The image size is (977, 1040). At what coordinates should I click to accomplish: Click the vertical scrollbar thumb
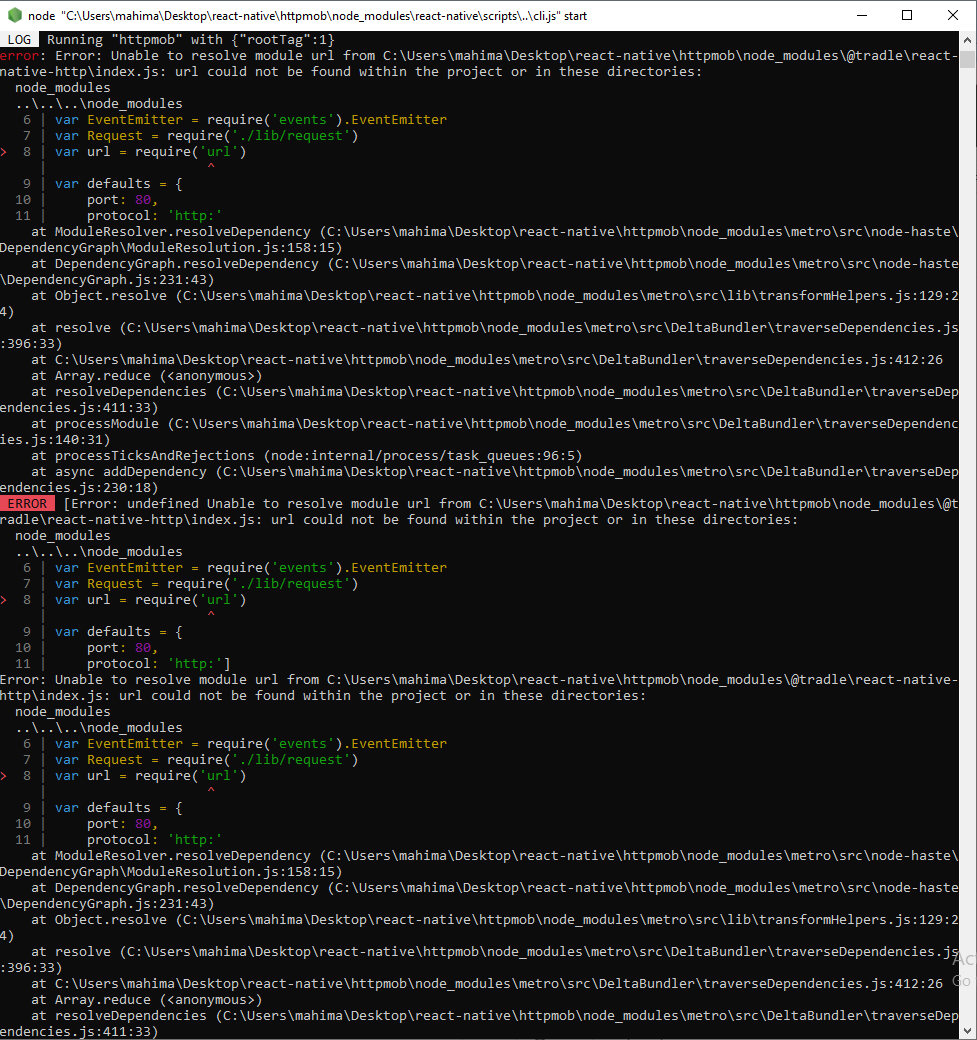968,59
